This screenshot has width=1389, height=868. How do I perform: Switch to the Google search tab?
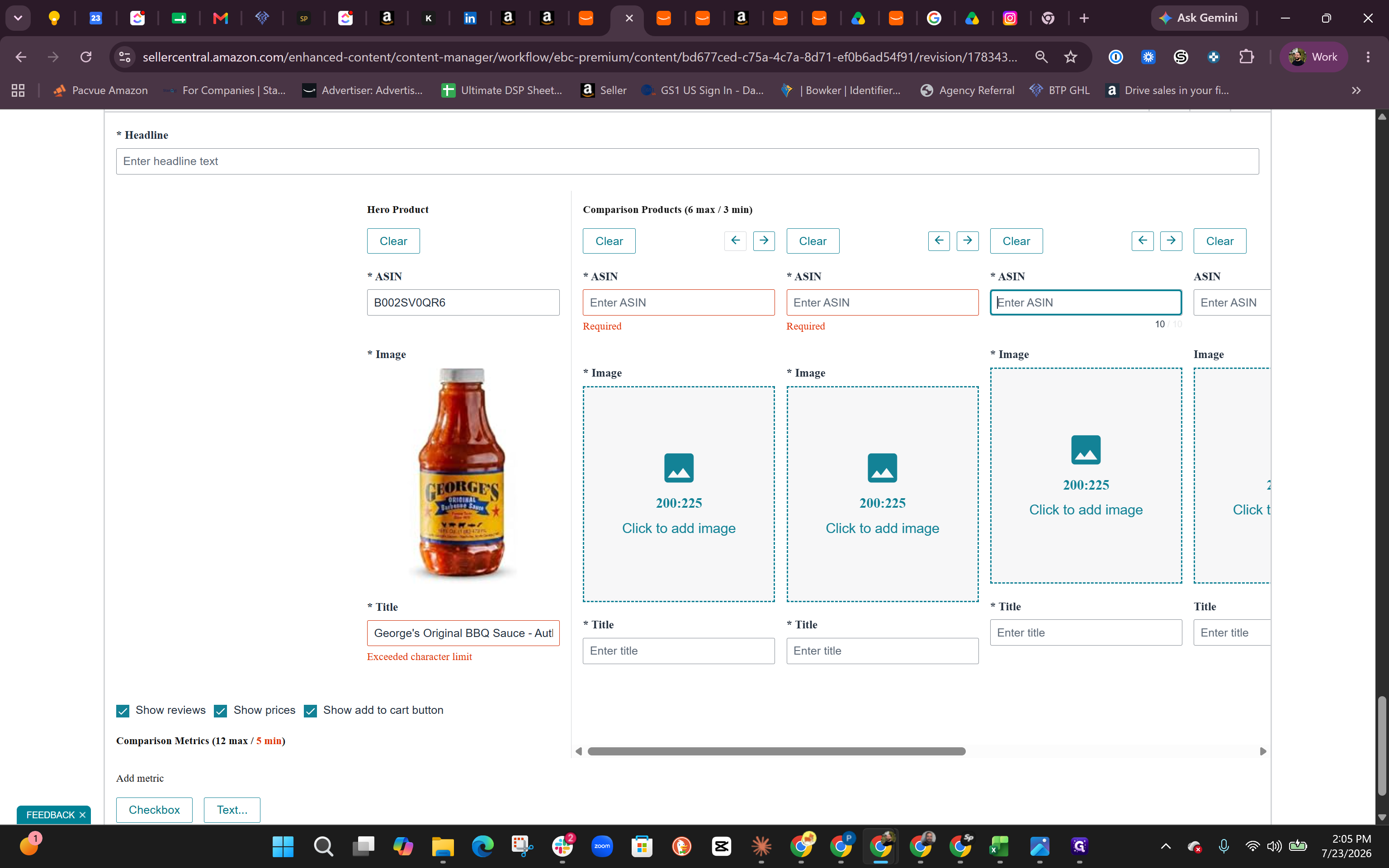(x=934, y=19)
